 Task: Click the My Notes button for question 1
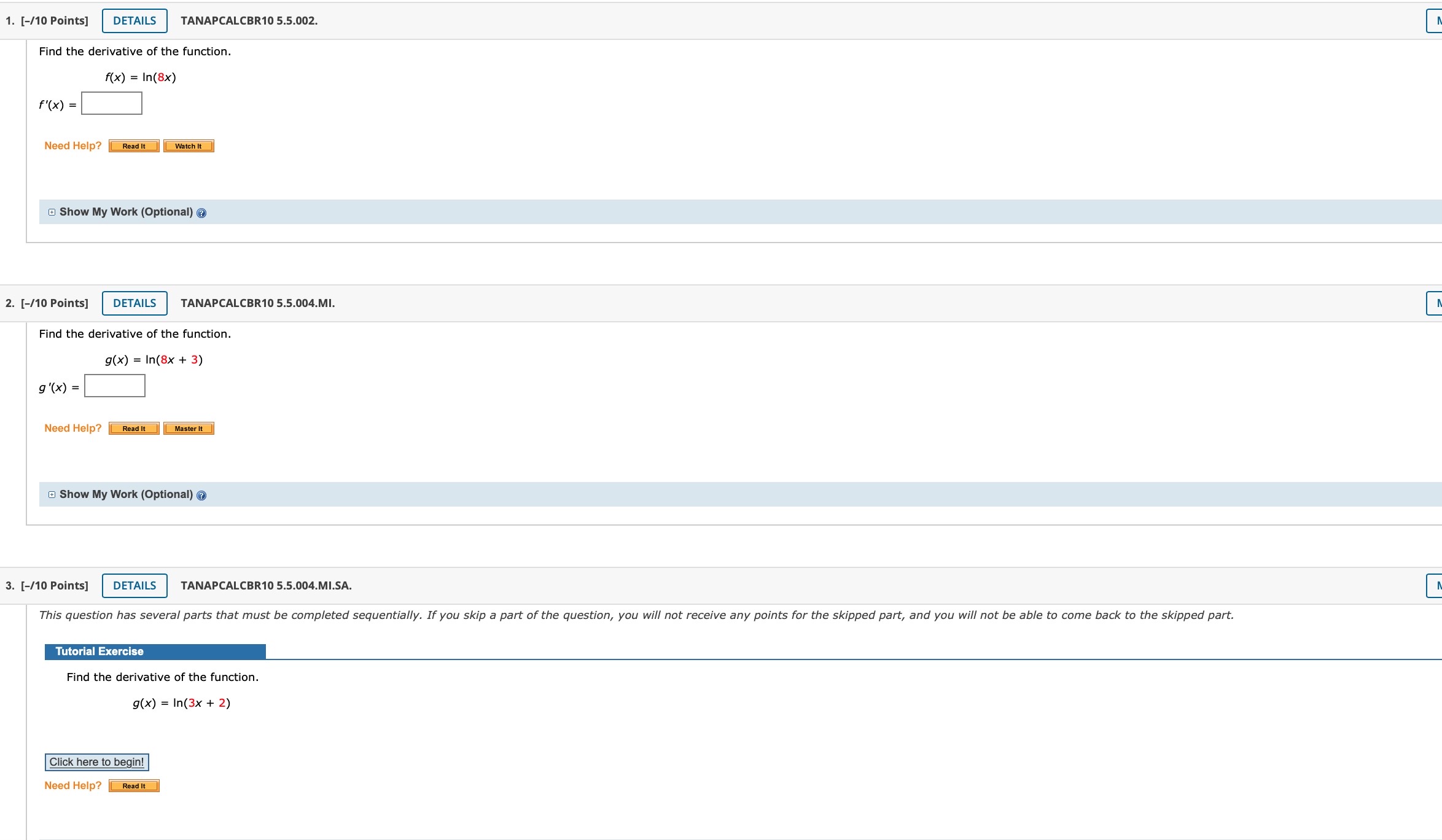[x=1437, y=20]
